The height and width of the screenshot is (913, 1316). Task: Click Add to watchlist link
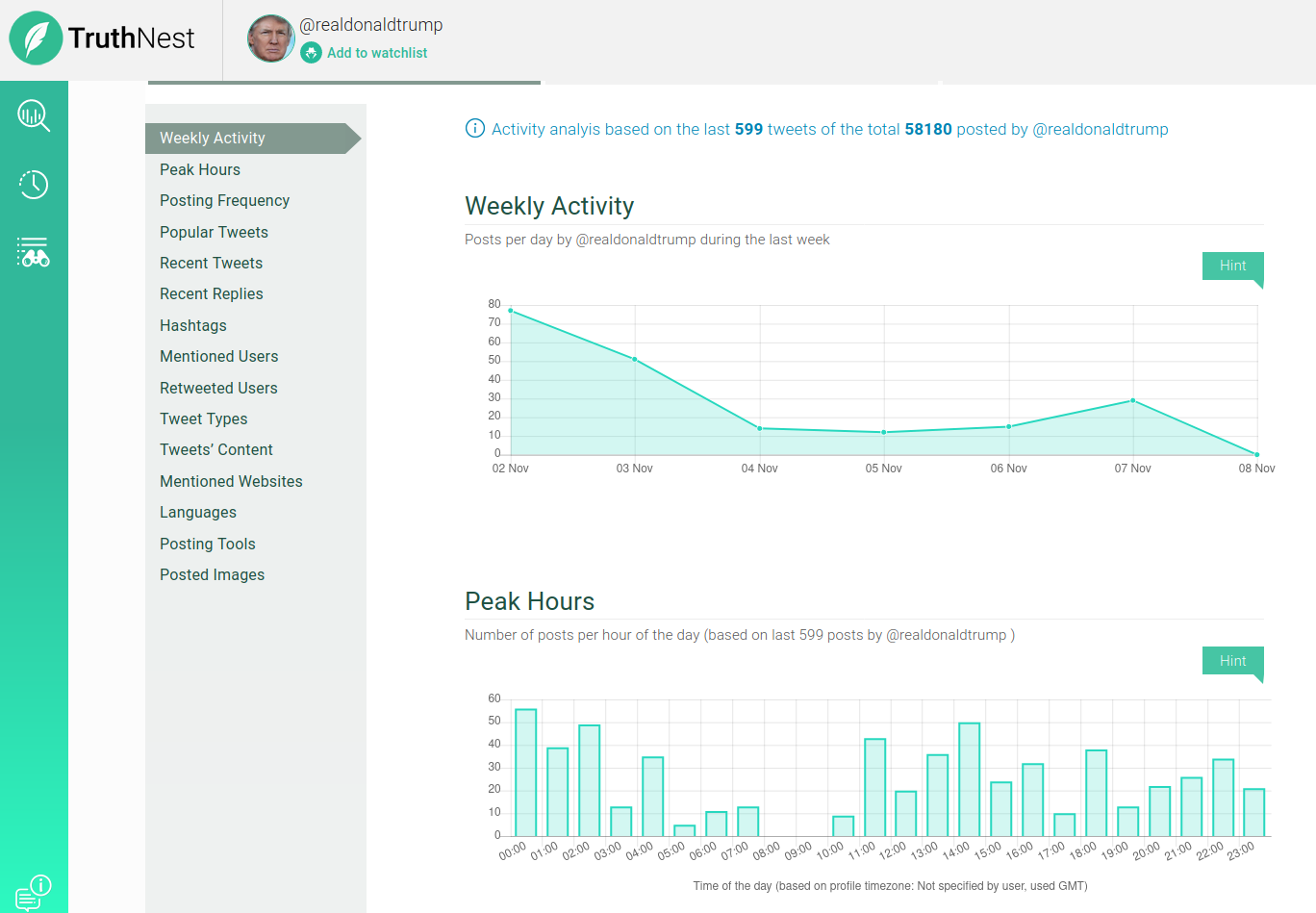(377, 53)
